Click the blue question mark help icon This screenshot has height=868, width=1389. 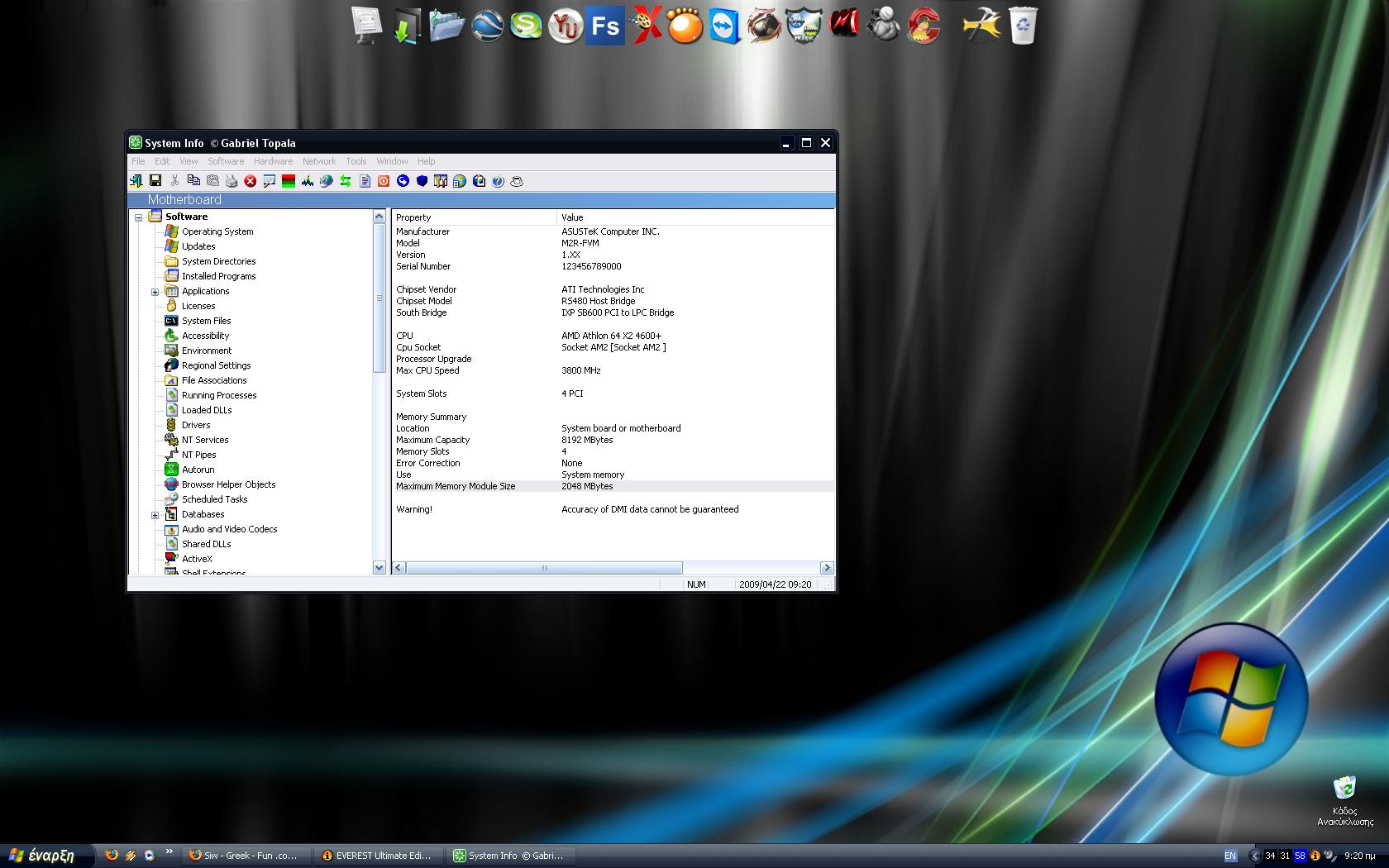498,181
